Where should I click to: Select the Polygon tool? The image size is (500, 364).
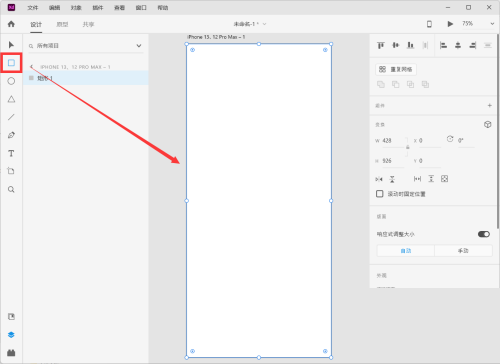click(11, 99)
